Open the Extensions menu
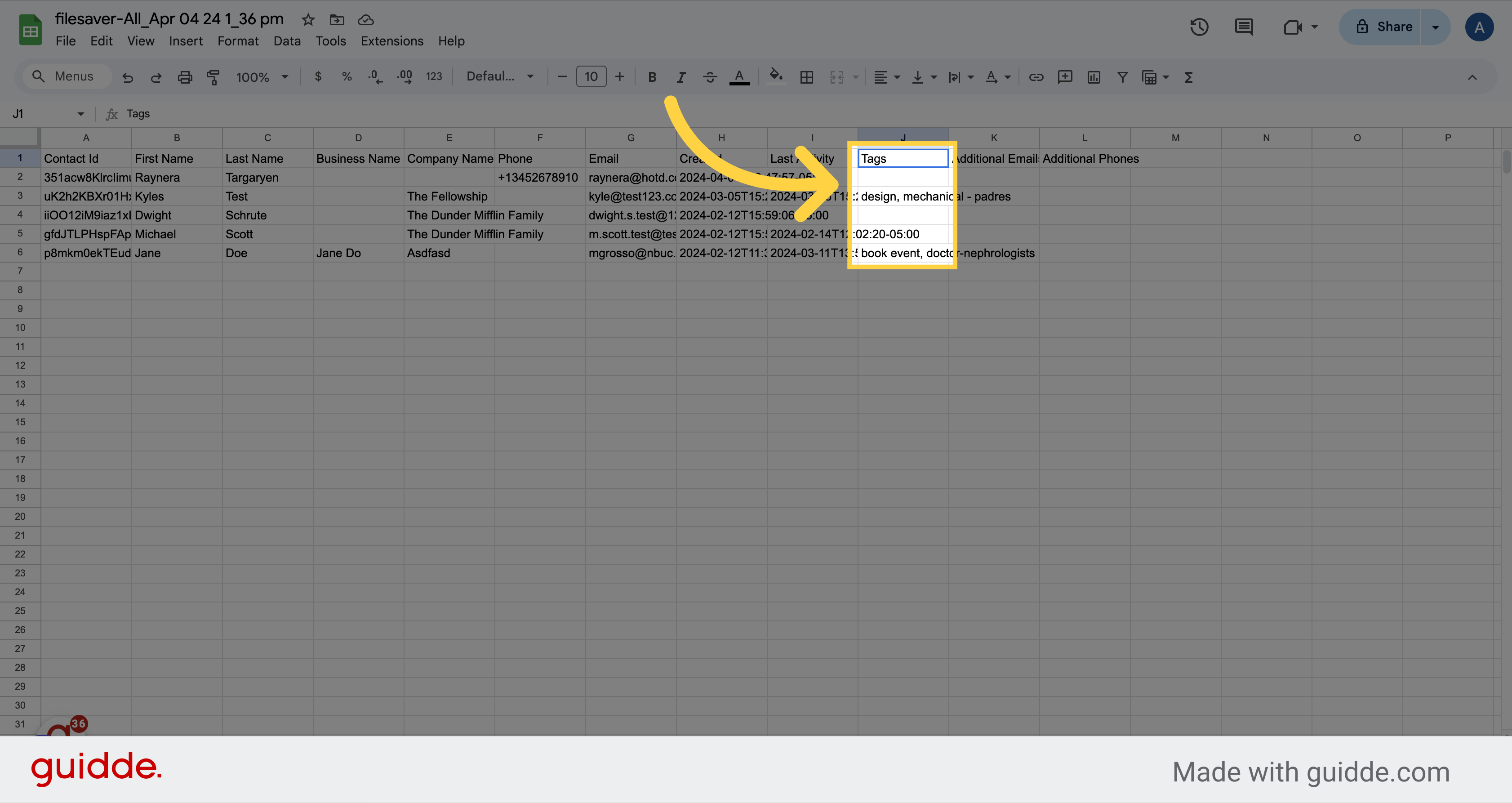The width and height of the screenshot is (1512, 803). 392,41
